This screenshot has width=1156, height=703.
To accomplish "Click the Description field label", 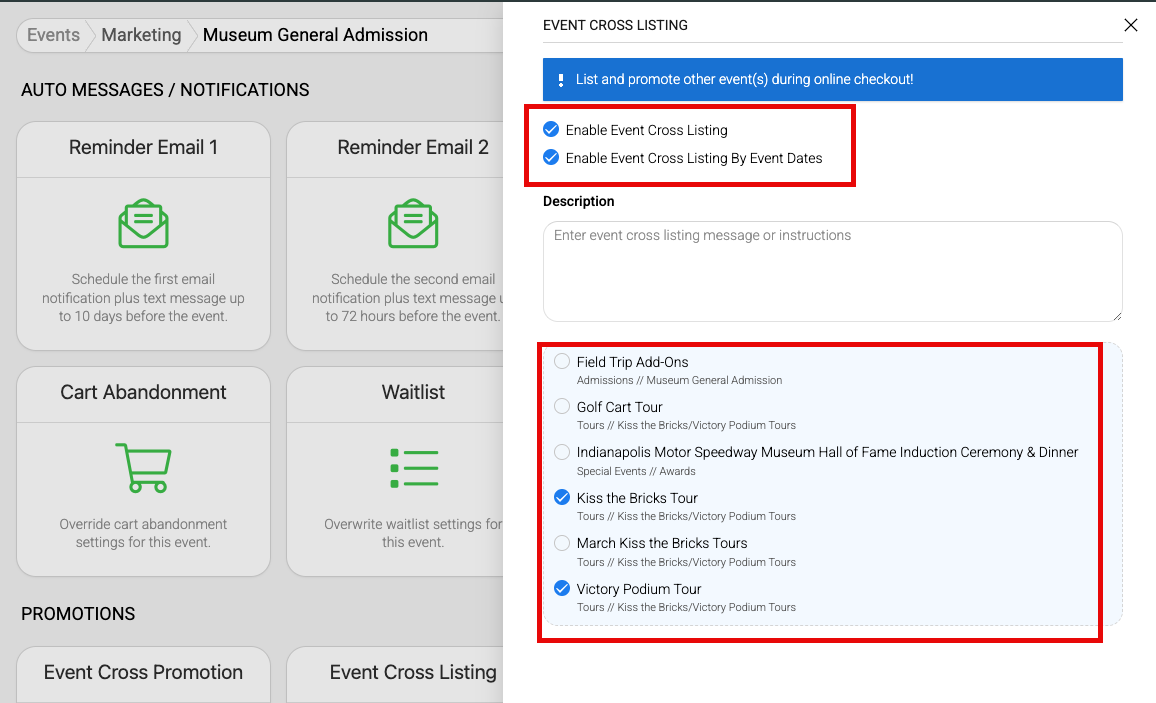I will [x=578, y=201].
